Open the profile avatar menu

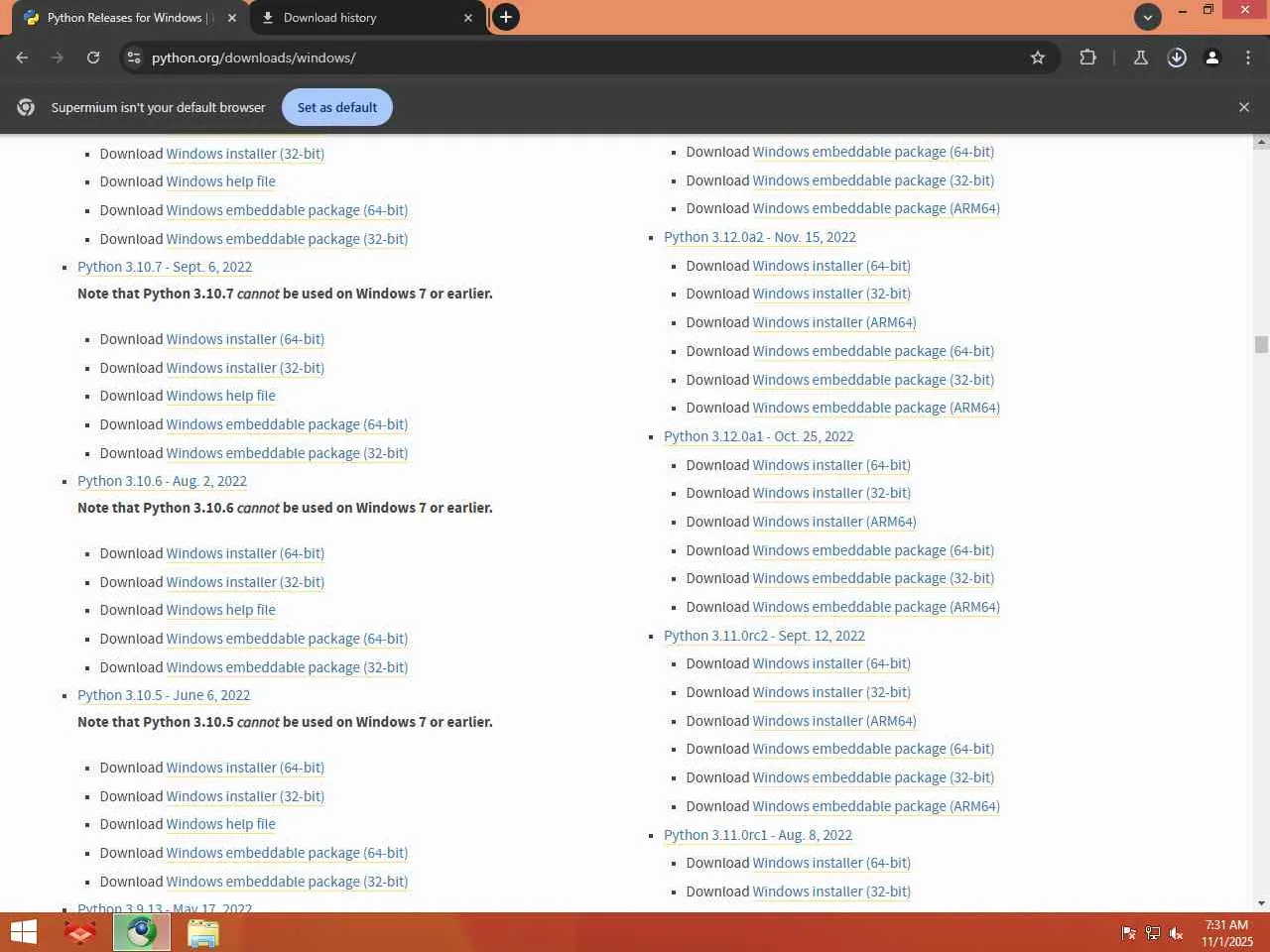click(x=1212, y=58)
